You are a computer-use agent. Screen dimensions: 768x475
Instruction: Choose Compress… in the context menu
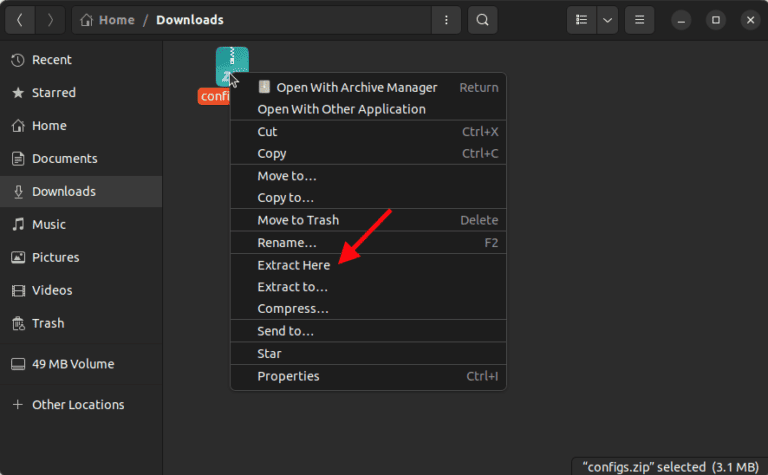292,309
